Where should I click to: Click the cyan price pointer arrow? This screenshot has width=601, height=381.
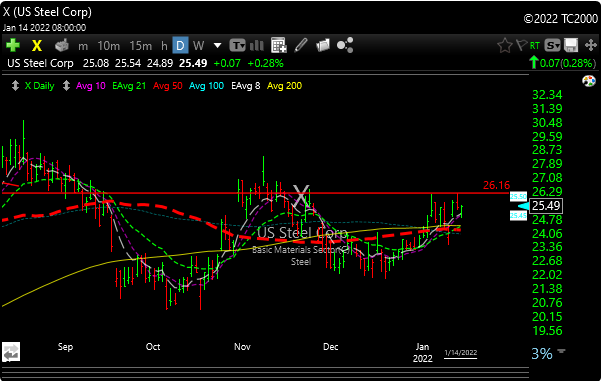click(523, 206)
